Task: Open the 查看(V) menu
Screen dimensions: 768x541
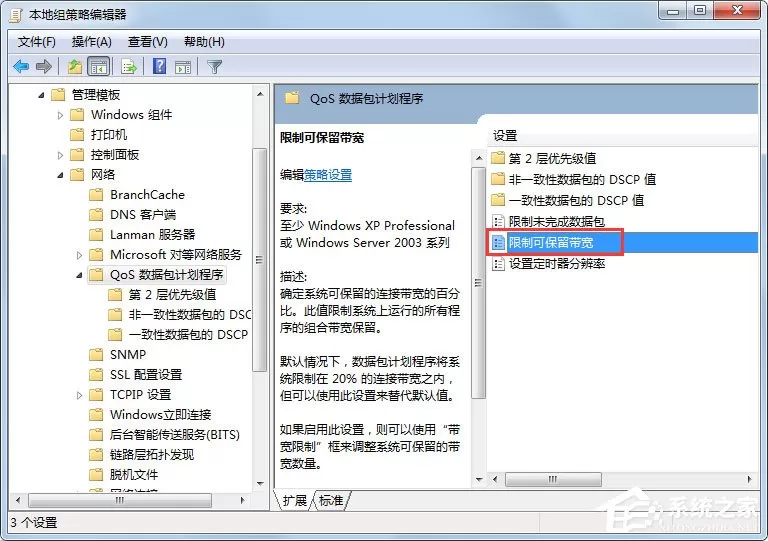Action: pos(147,42)
